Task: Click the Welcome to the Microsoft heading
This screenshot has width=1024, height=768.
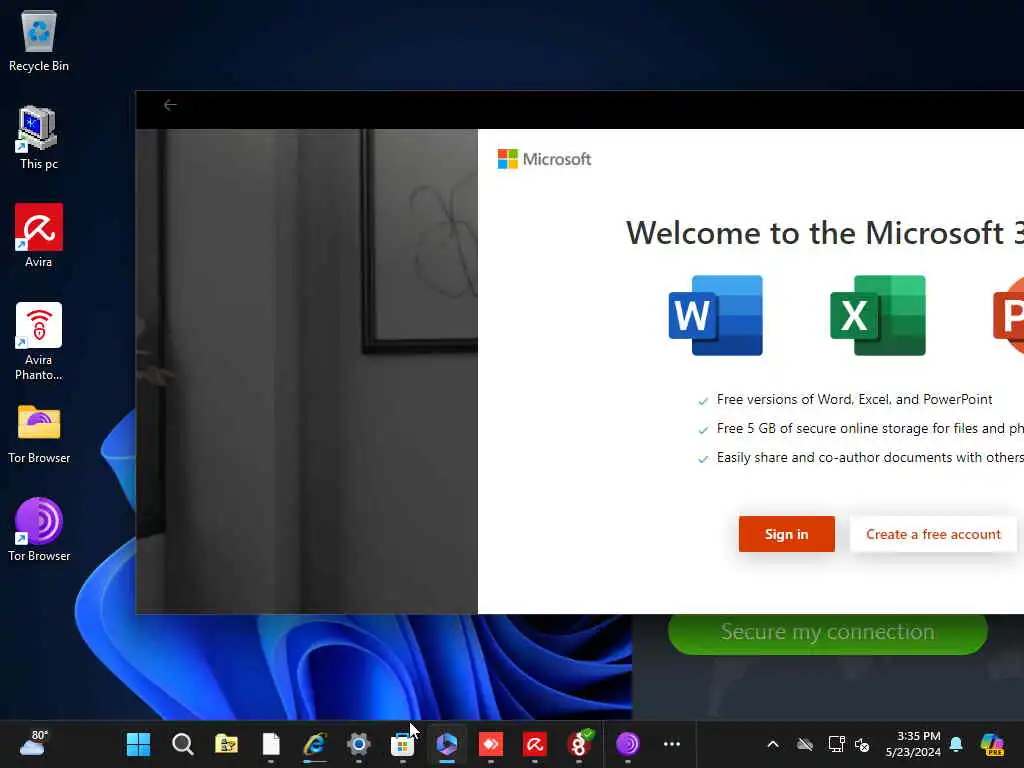Action: (825, 232)
